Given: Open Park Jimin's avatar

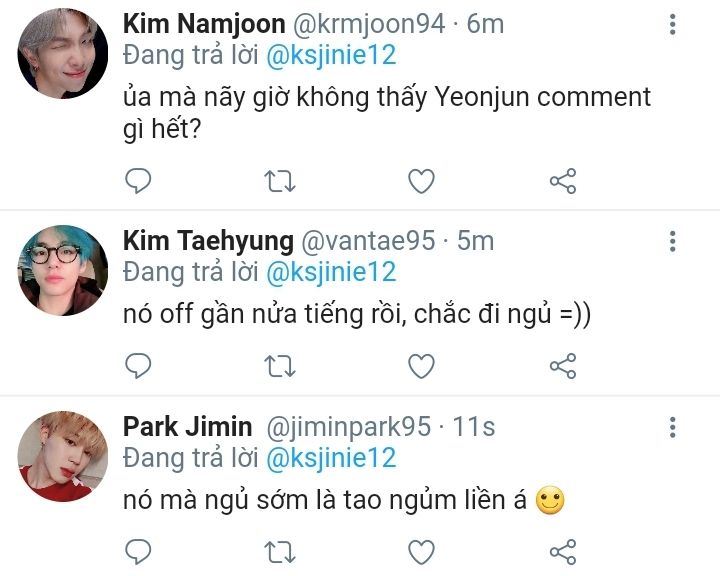Looking at the screenshot, I should (x=63, y=456).
